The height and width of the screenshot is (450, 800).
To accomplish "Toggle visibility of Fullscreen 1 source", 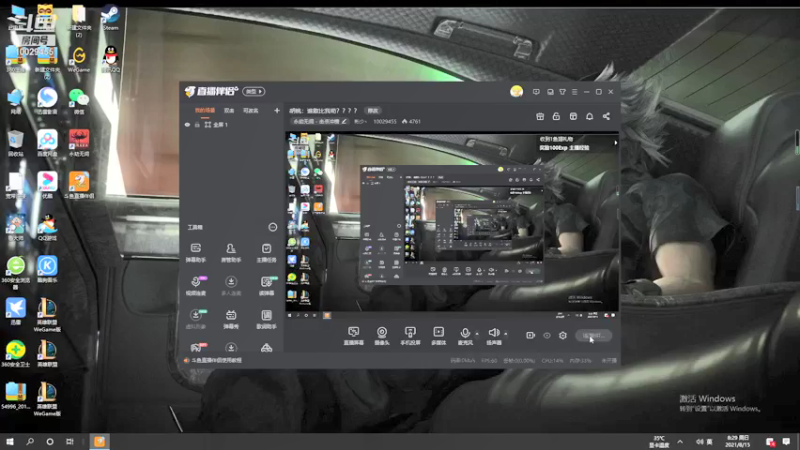I will tap(187, 124).
